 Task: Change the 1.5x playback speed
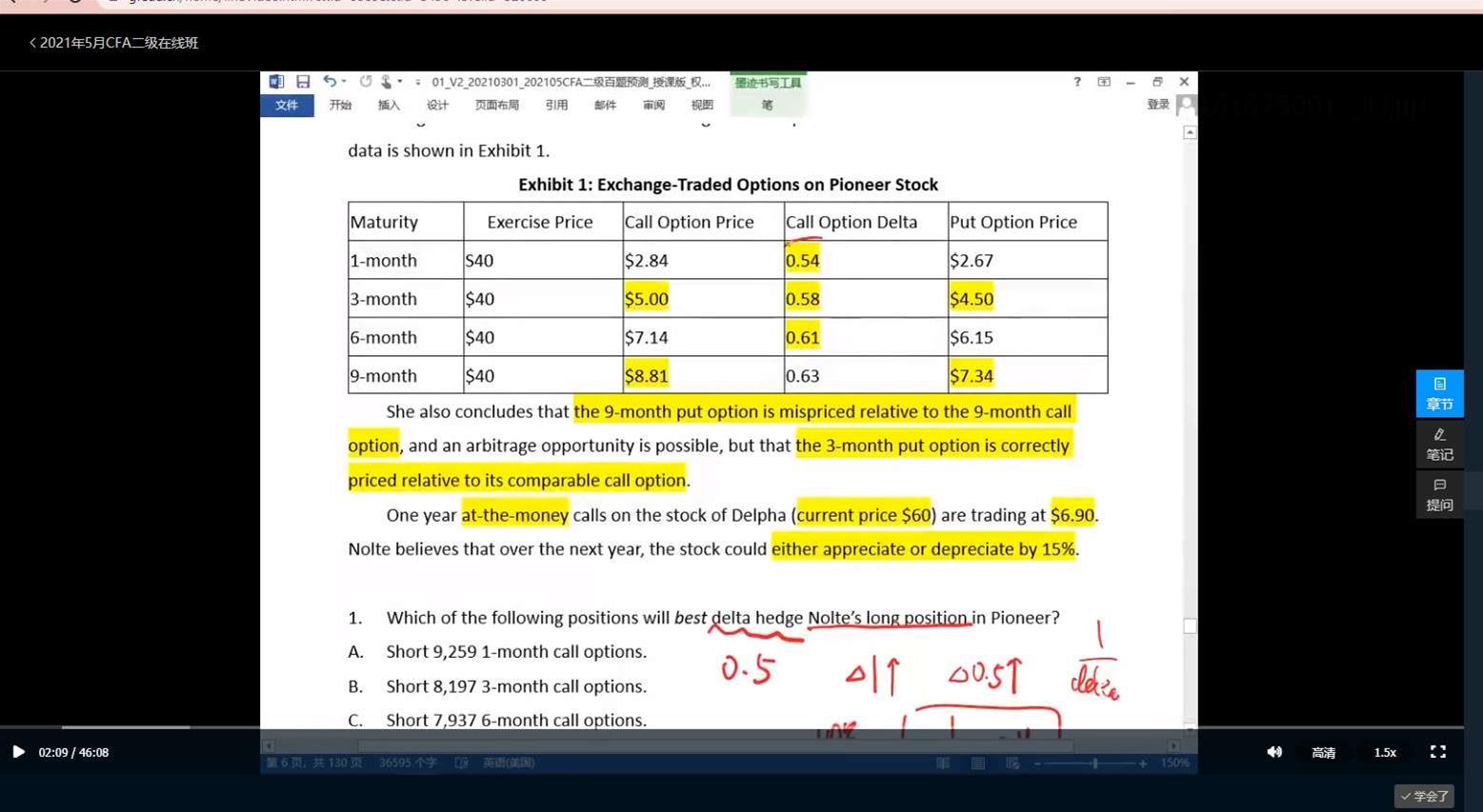[x=1385, y=753]
